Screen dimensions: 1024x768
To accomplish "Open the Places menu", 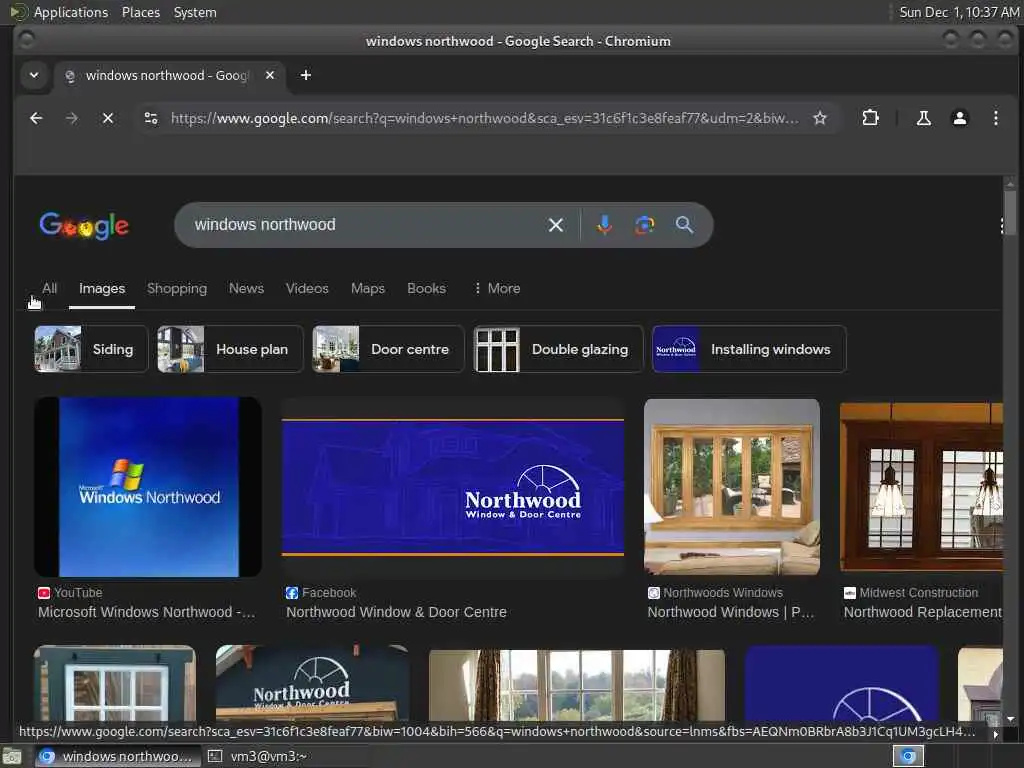I will point(140,12).
